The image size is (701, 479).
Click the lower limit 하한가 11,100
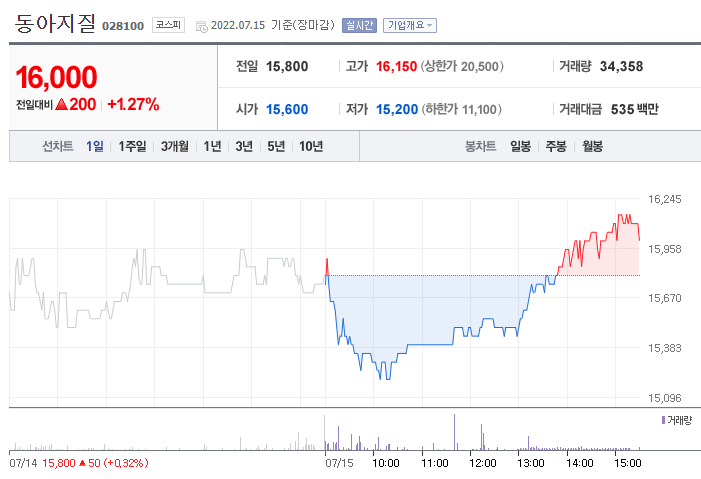coord(461,110)
